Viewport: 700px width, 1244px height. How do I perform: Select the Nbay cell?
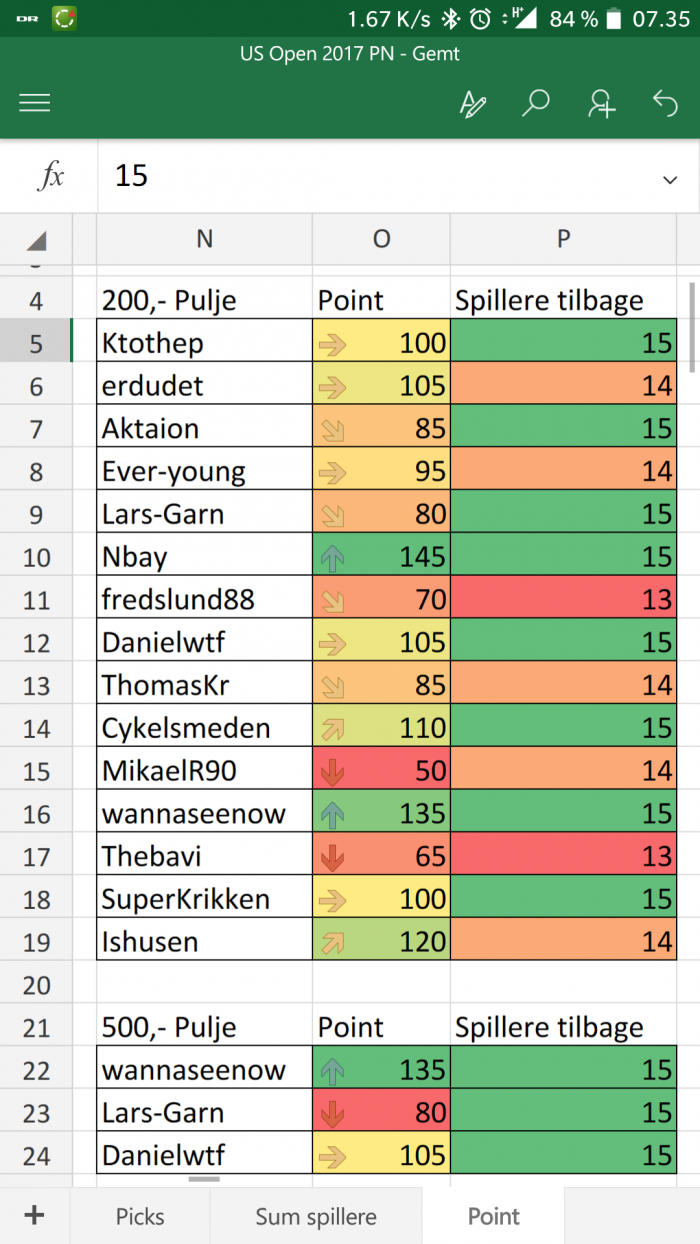click(204, 556)
